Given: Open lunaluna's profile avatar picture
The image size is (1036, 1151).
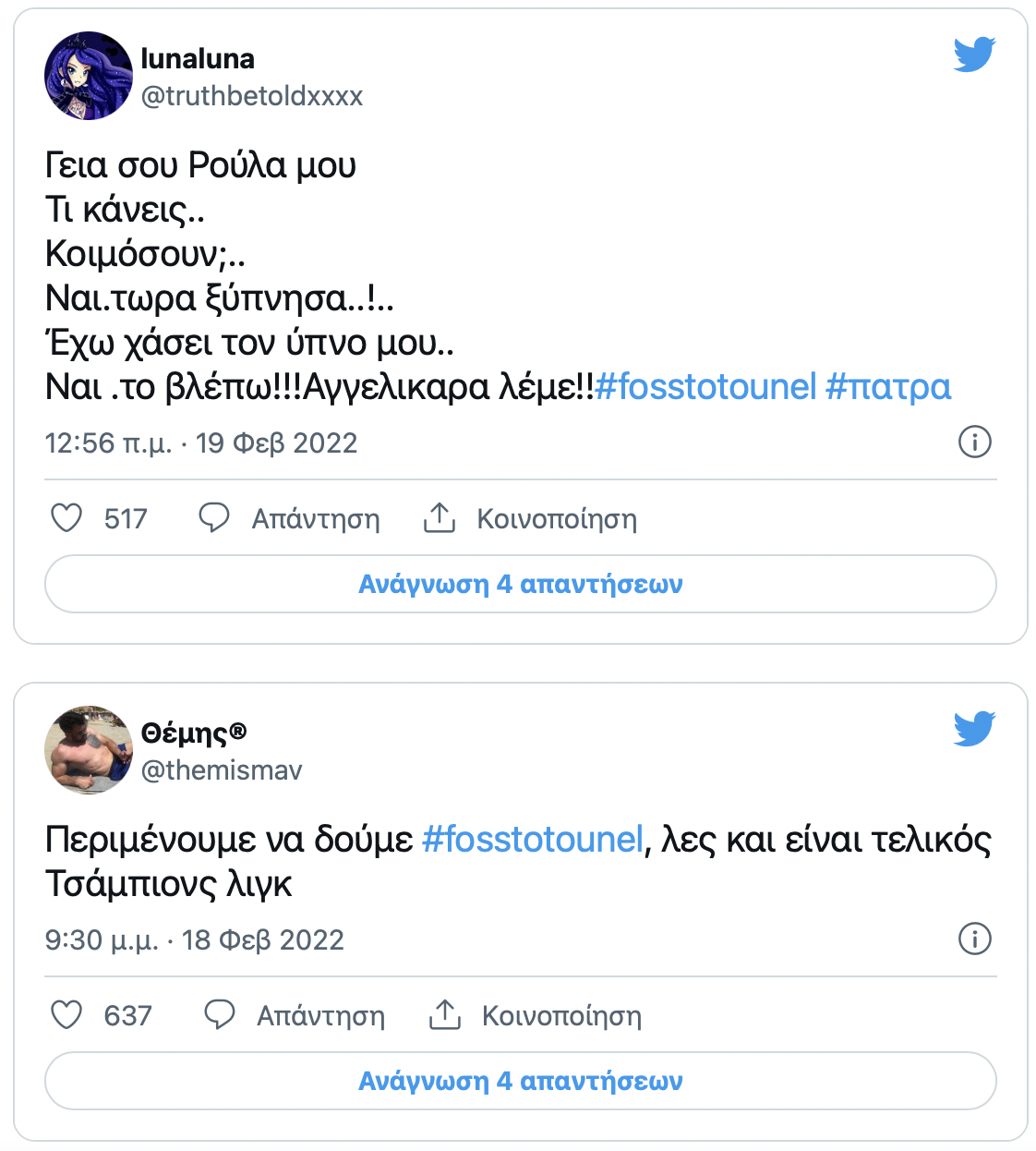Looking at the screenshot, I should [x=88, y=74].
